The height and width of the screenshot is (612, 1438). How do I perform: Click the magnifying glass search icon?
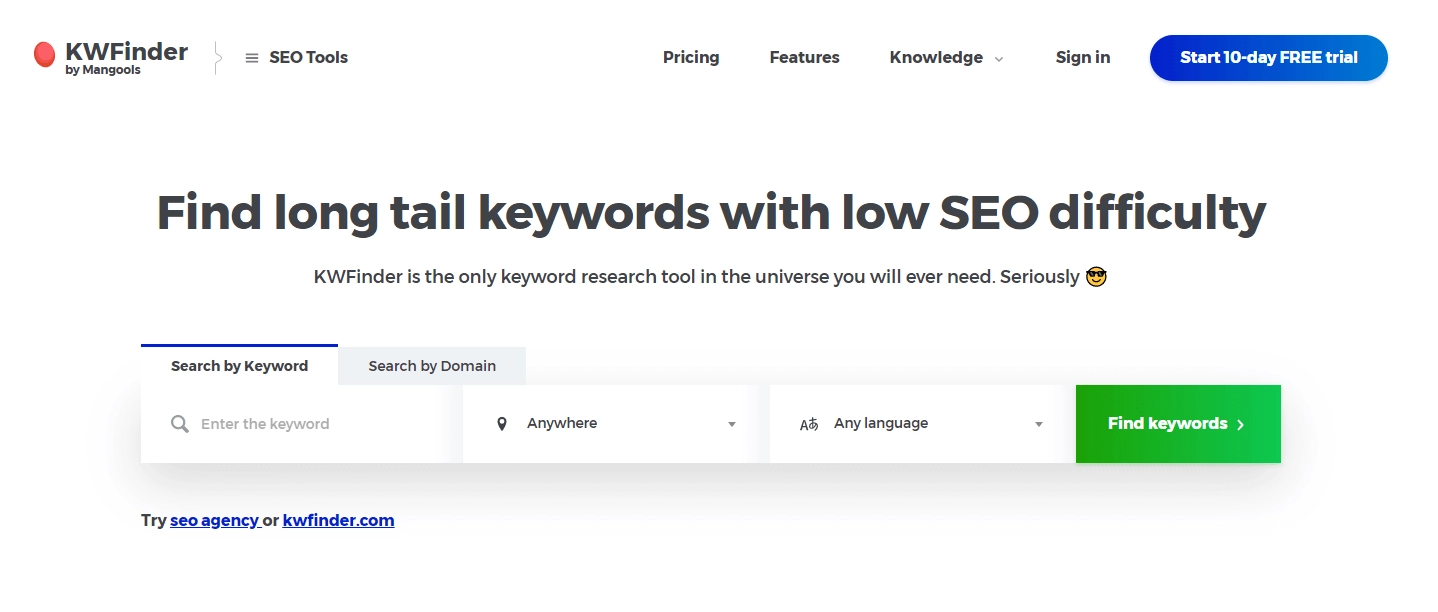(180, 424)
